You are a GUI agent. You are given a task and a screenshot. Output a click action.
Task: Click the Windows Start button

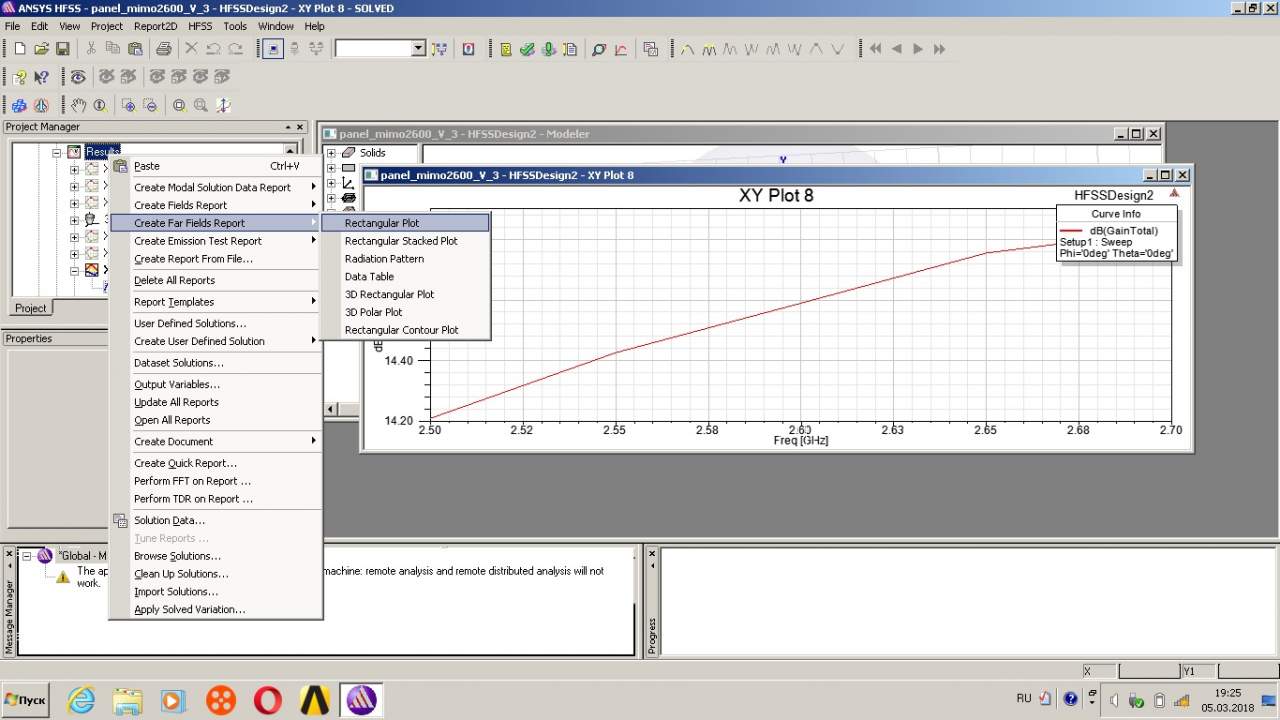coord(26,700)
